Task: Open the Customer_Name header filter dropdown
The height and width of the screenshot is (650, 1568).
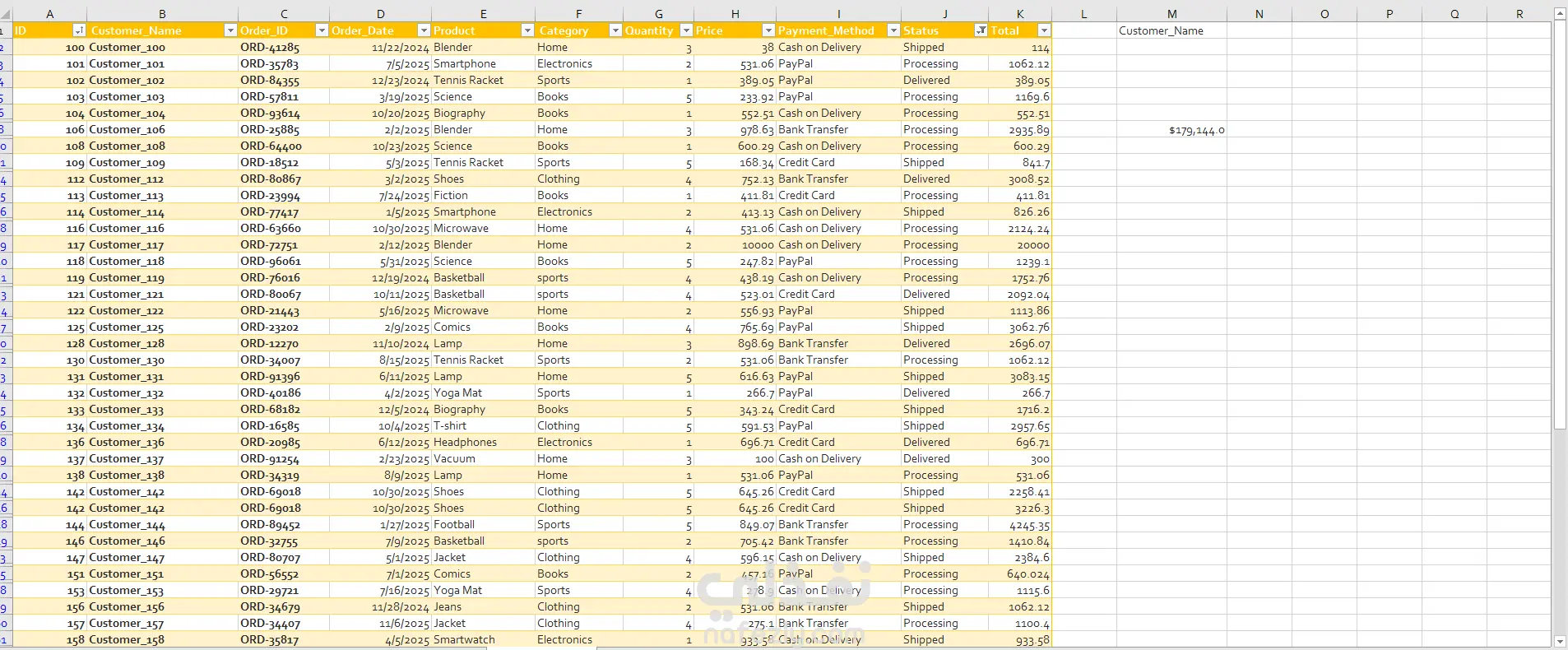Action: coord(230,30)
